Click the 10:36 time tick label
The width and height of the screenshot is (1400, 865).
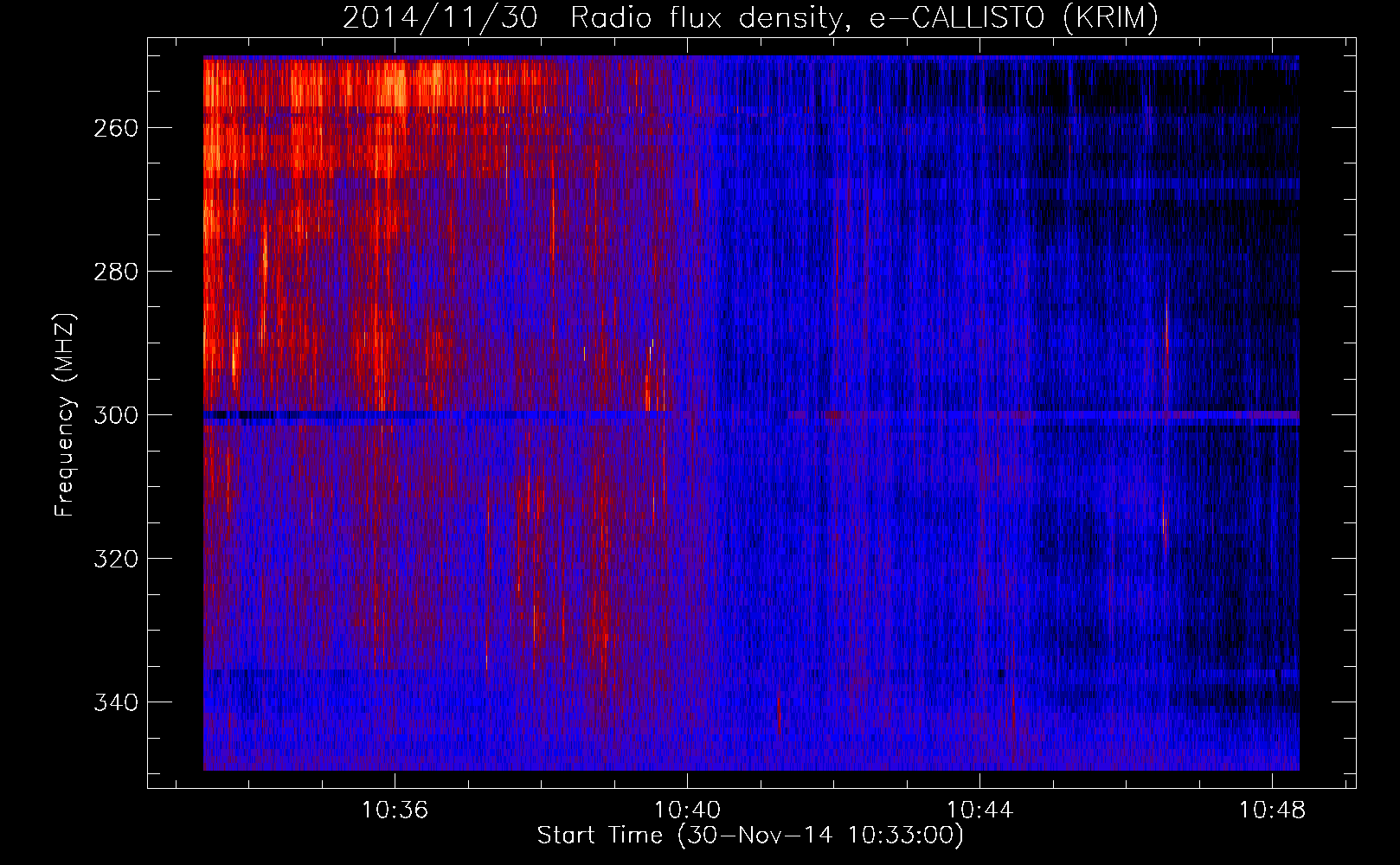click(x=395, y=811)
